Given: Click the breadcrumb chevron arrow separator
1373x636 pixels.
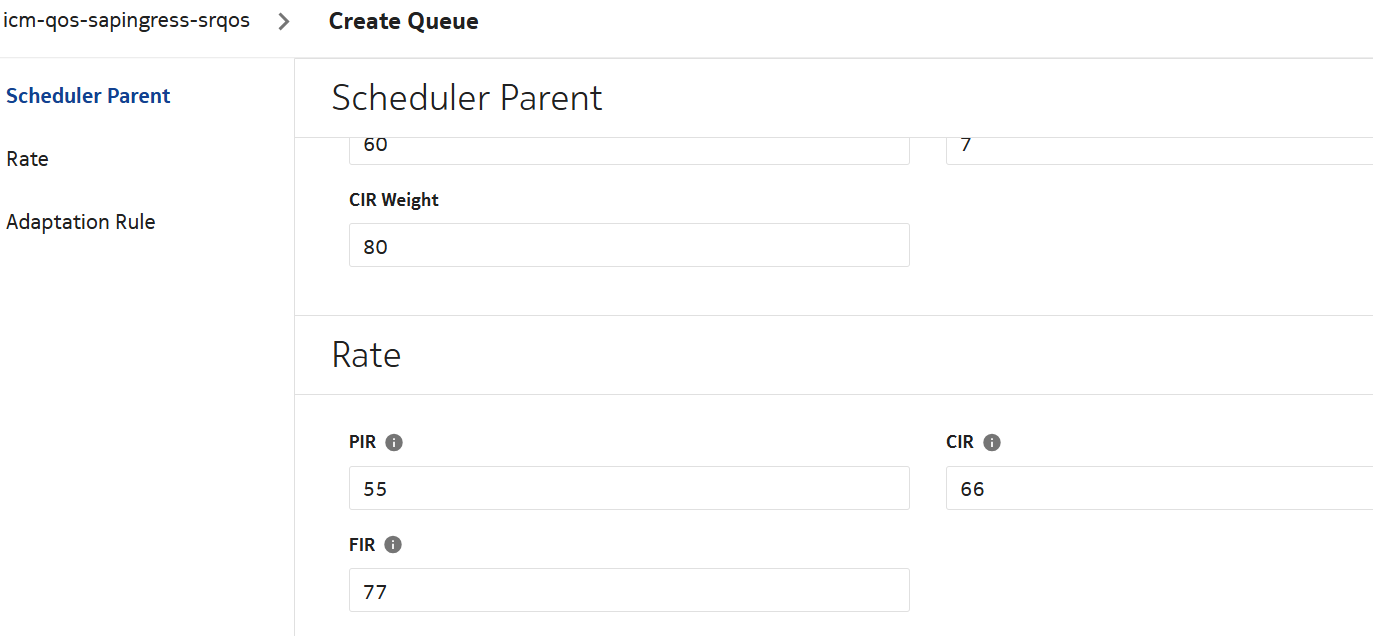Looking at the screenshot, I should pos(284,21).
